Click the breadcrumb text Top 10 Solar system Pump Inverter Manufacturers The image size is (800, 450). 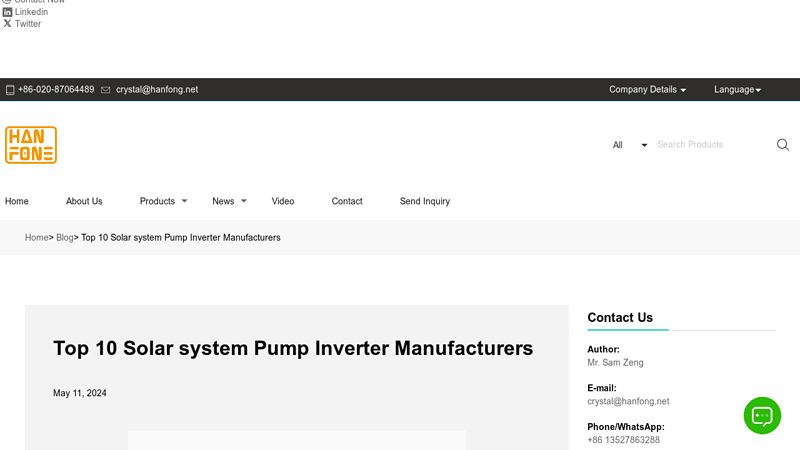coord(181,237)
